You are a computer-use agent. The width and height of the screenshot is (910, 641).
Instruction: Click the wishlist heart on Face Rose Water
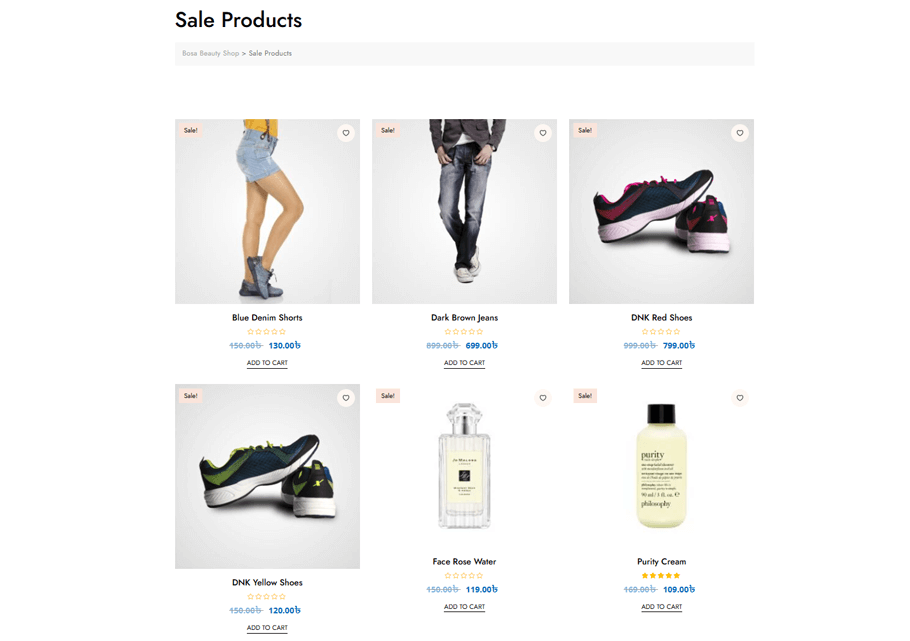coord(543,397)
